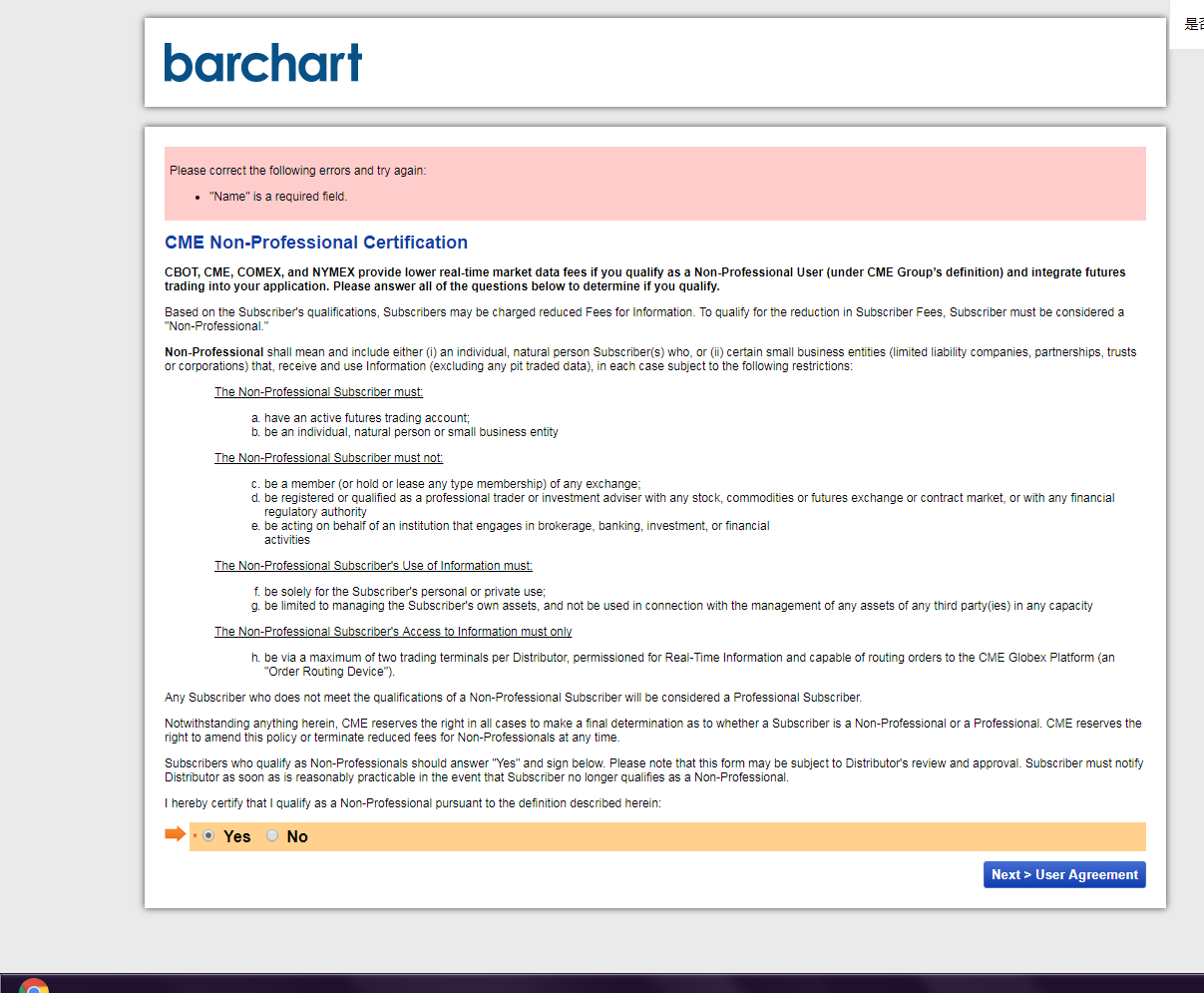Click "be registered or qualified as a professional" item
The image size is (1204, 993).
coord(689,505)
